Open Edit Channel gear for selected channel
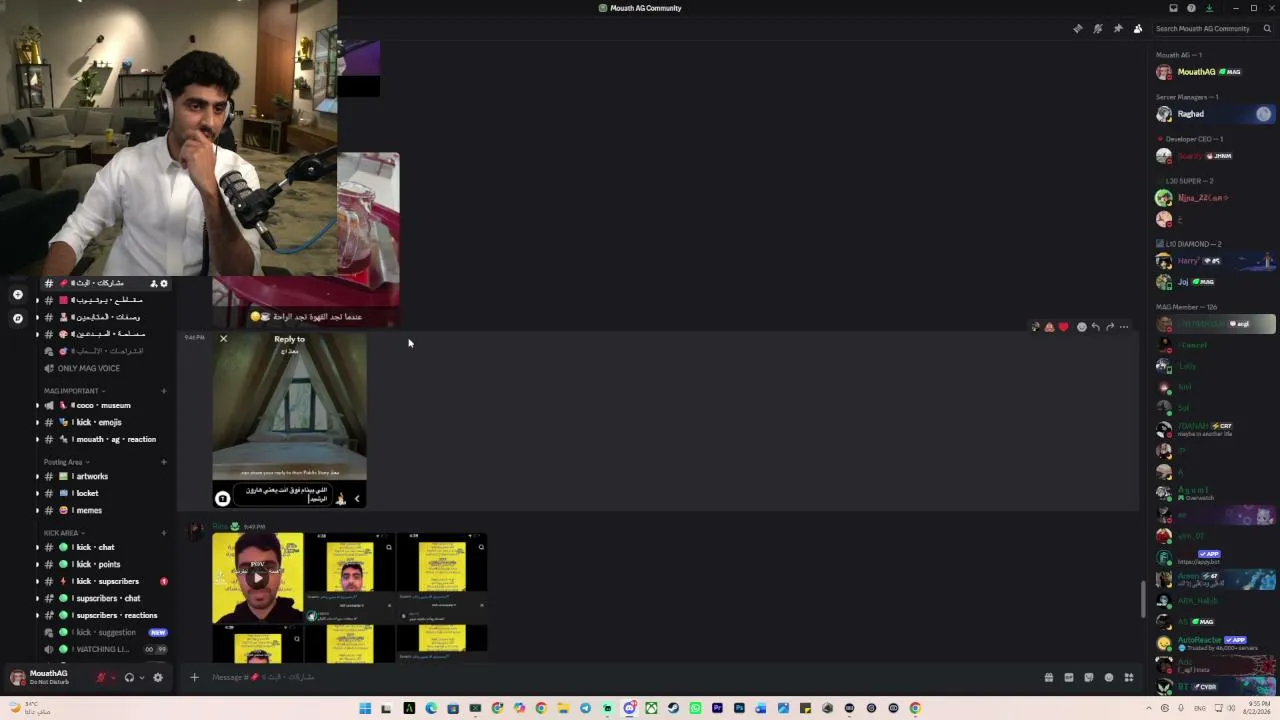This screenshot has height=720, width=1280. point(164,283)
